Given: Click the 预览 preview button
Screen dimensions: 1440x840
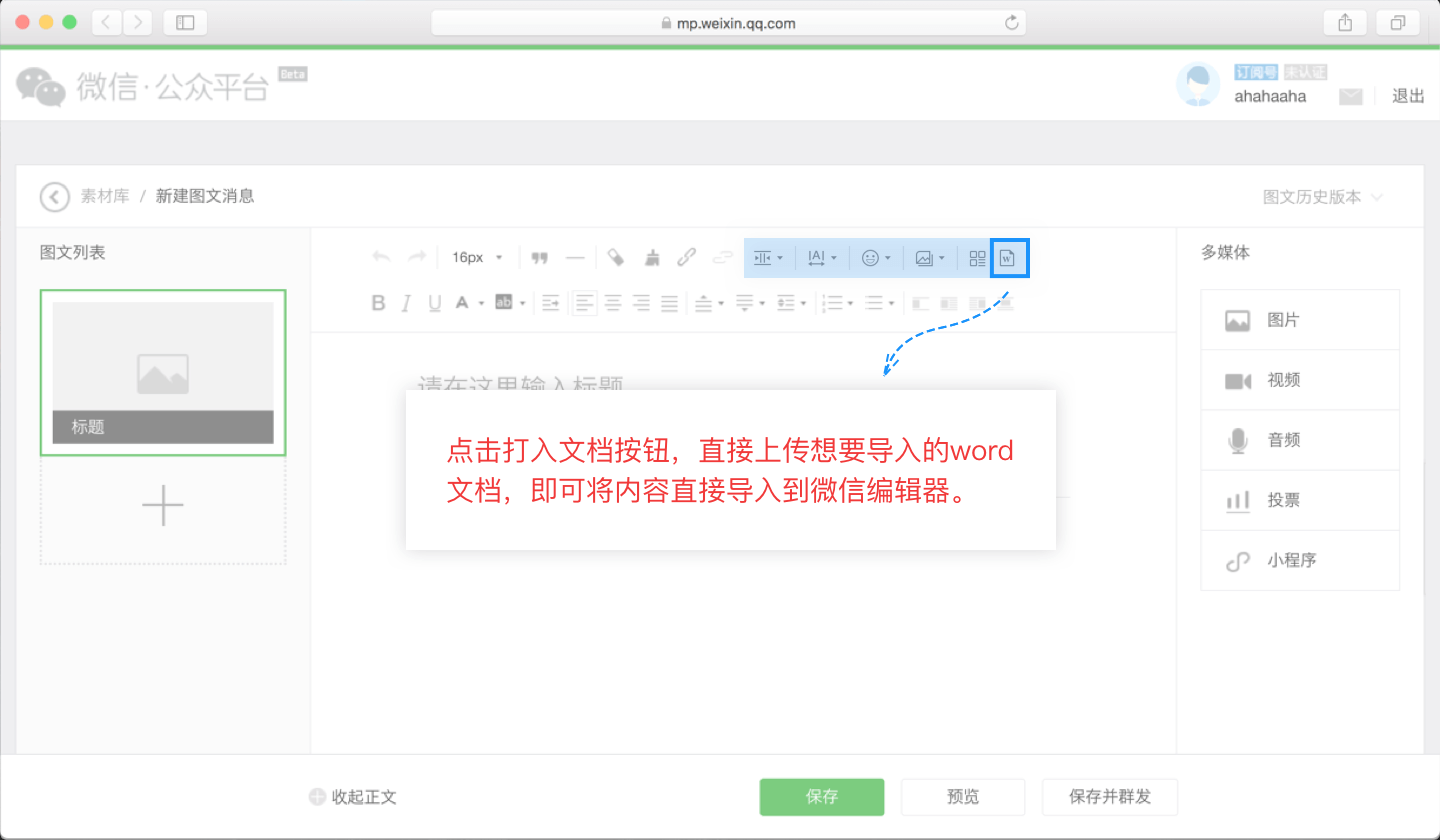Looking at the screenshot, I should 963,797.
